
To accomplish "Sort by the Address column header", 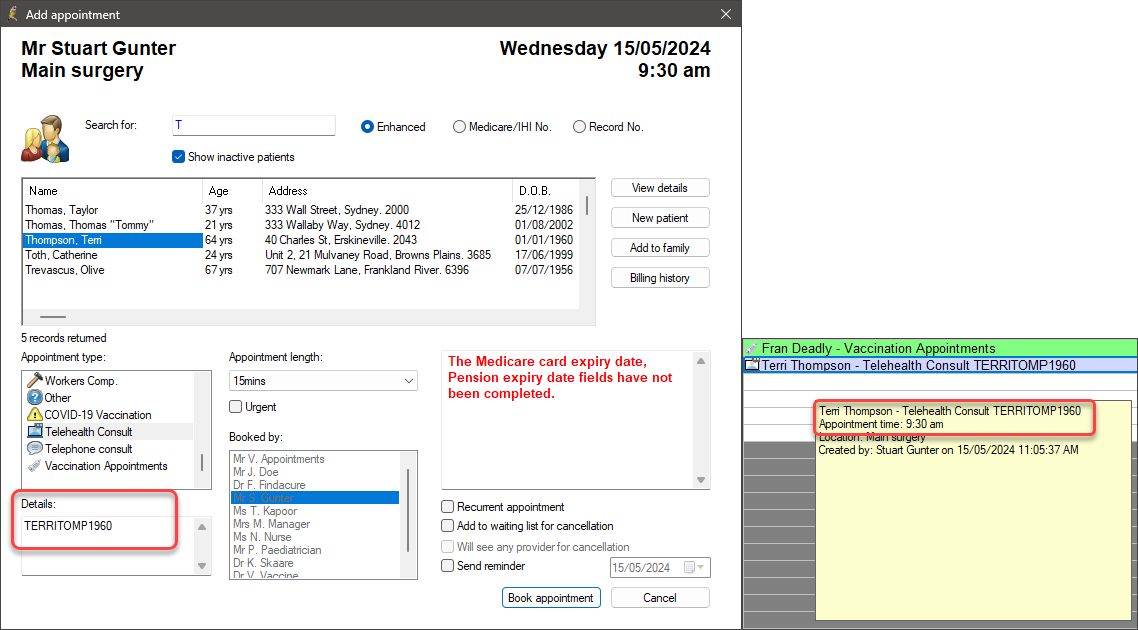I will coord(388,191).
